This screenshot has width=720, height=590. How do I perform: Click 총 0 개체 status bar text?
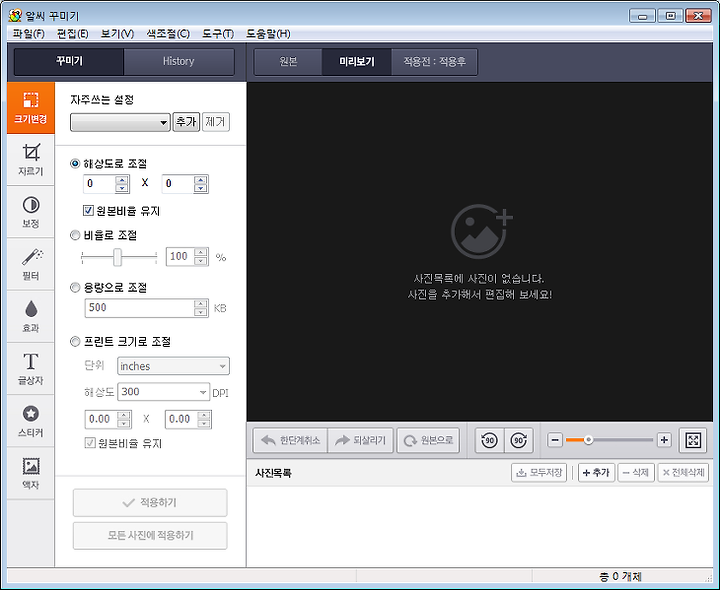coord(620,577)
